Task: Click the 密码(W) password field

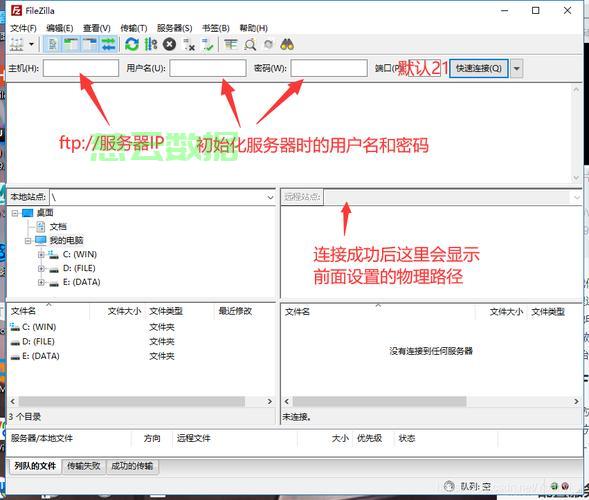Action: [329, 68]
